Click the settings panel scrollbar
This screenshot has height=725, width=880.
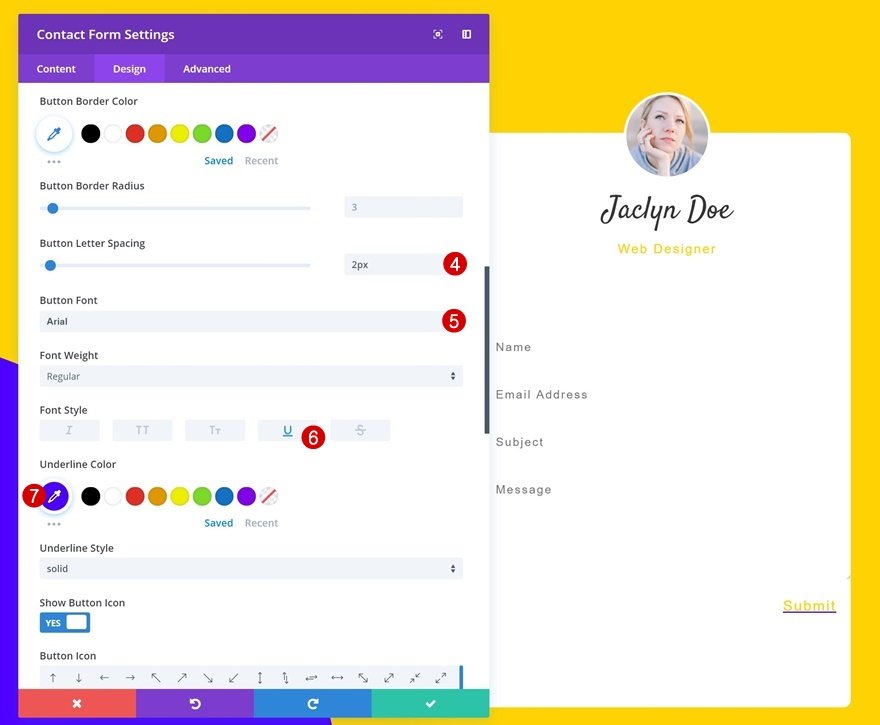pos(487,350)
